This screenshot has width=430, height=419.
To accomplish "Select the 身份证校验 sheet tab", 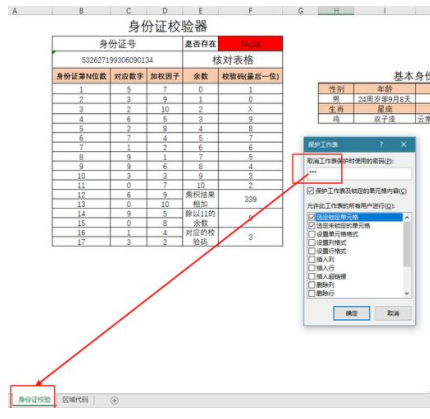I will coord(34,400).
